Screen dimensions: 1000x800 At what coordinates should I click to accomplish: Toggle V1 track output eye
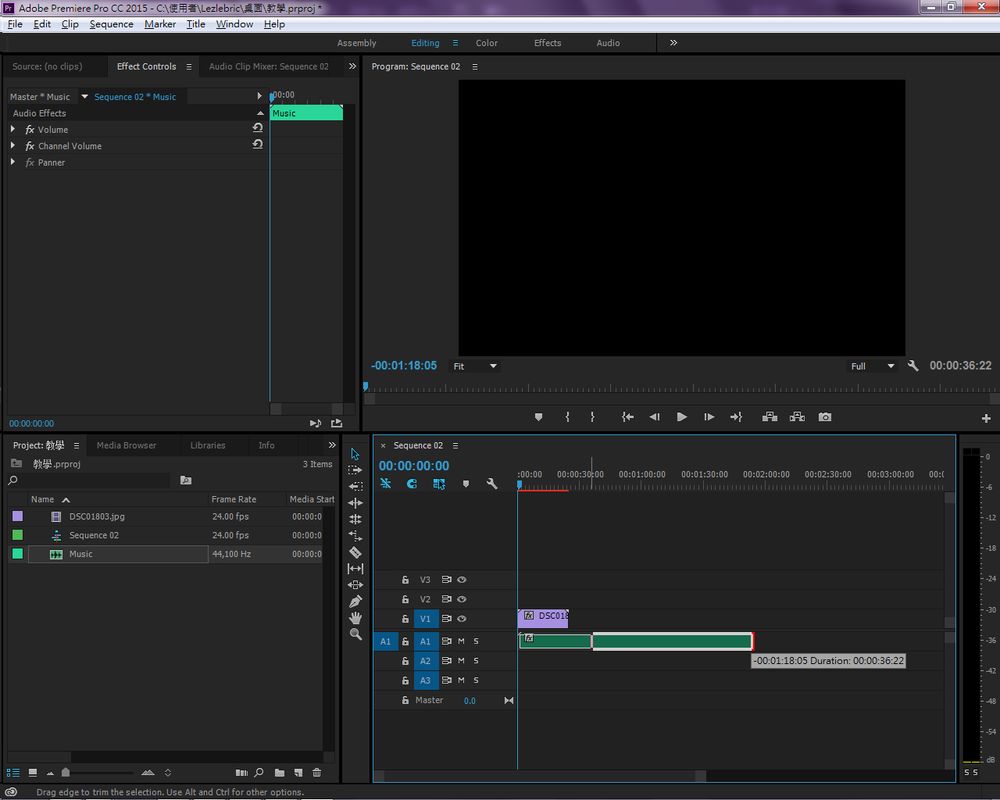coord(462,619)
